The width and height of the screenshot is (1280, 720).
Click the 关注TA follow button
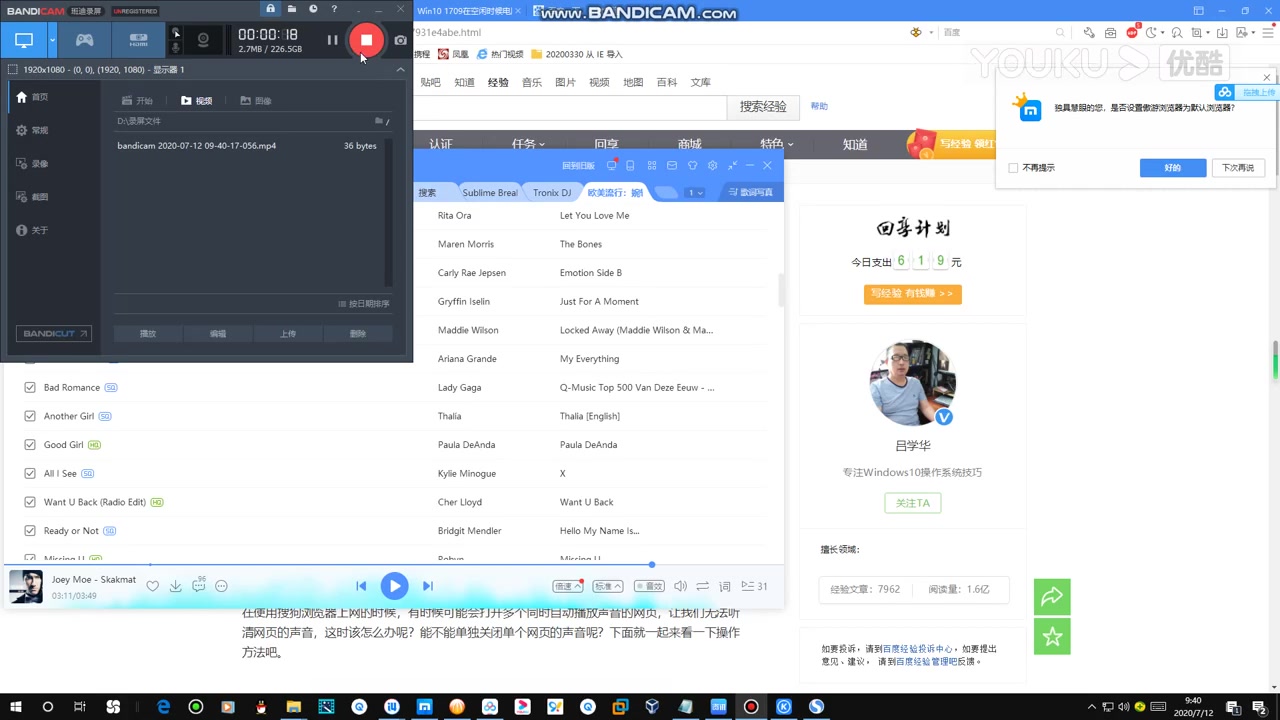coord(912,503)
